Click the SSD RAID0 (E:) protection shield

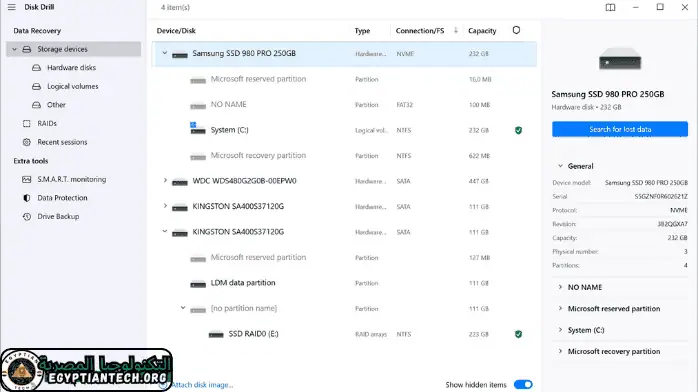coord(518,334)
